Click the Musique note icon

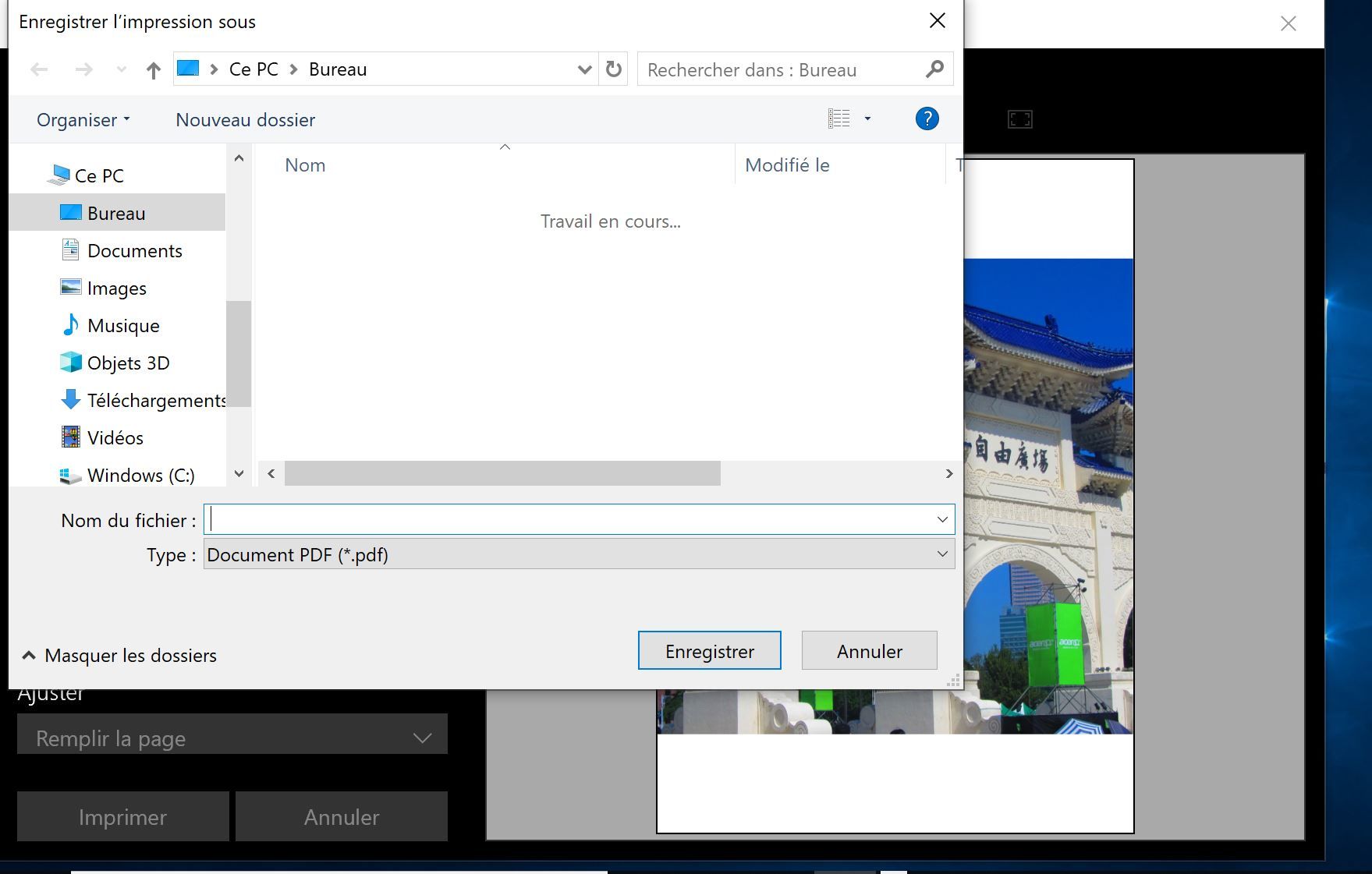(x=71, y=324)
